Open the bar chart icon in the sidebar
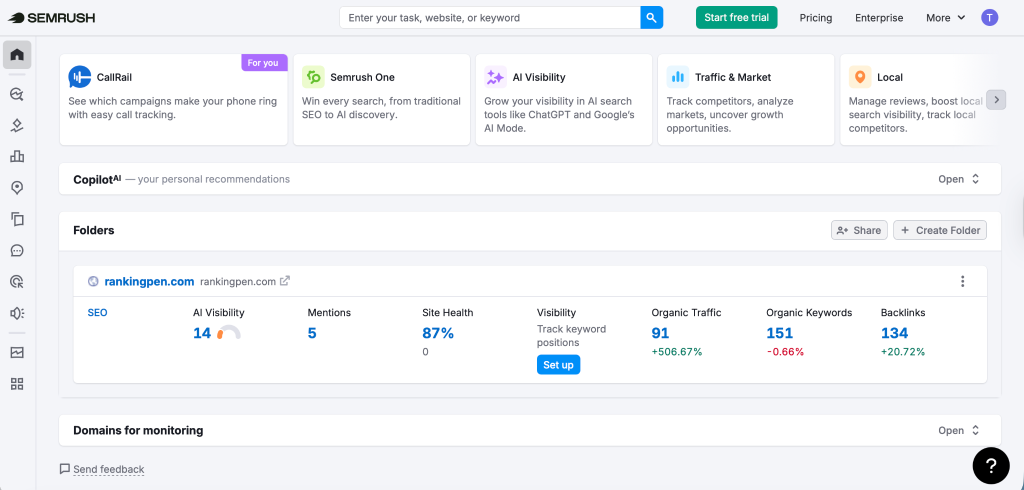This screenshot has width=1024, height=490. pos(17,156)
